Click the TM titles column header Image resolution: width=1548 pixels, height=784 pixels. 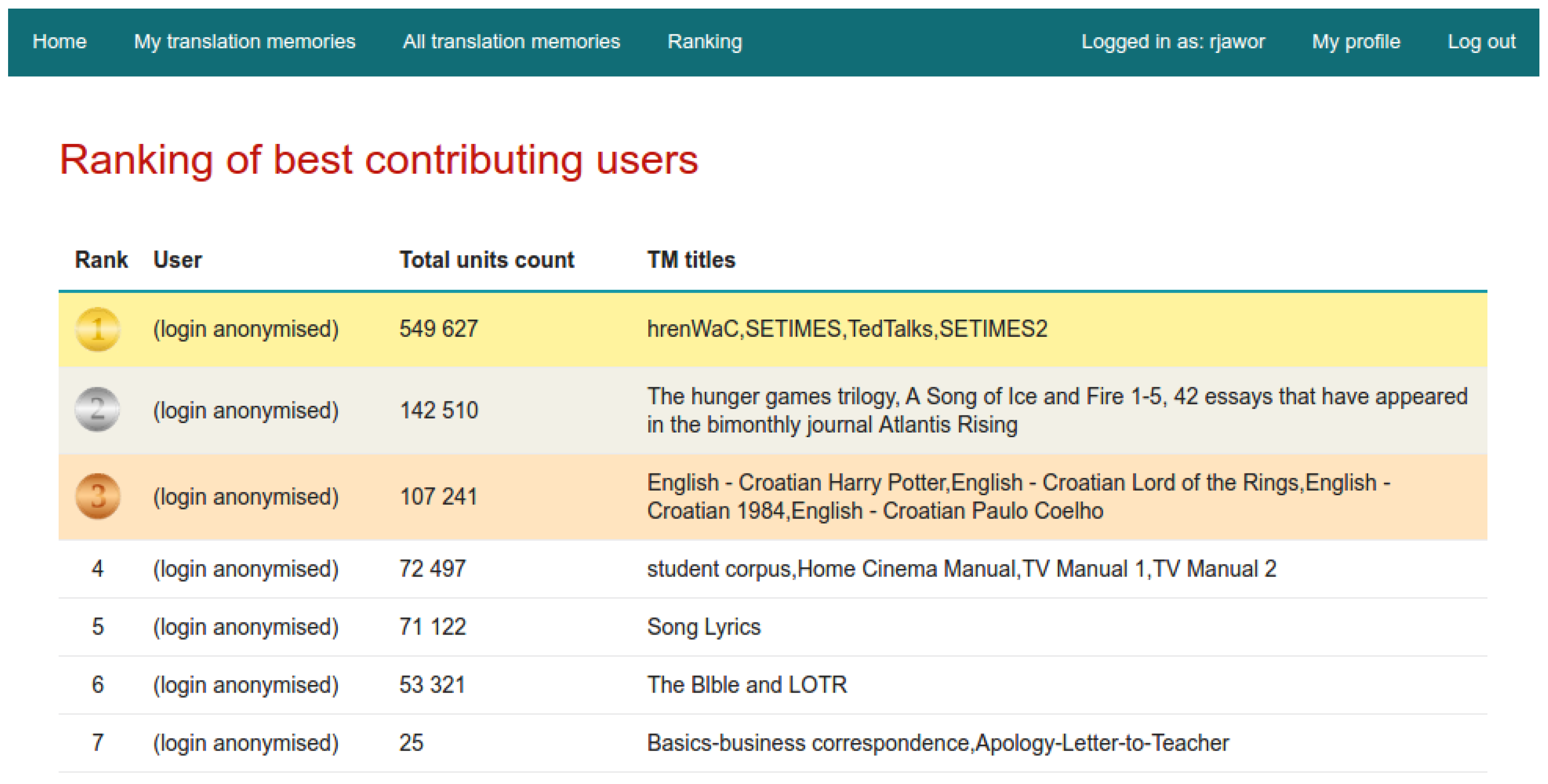tap(691, 260)
